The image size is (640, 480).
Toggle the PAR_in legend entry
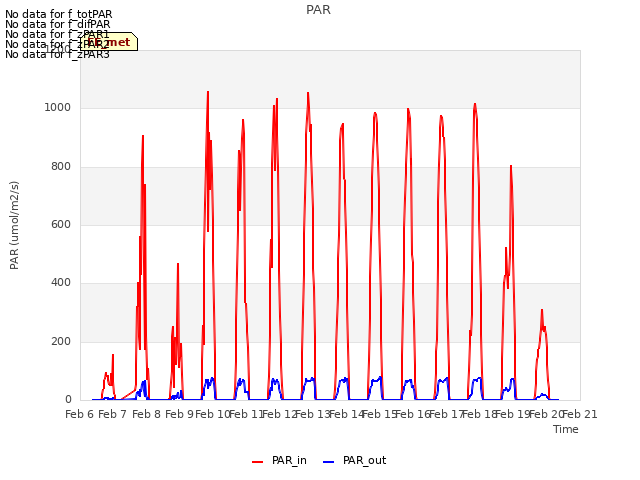279,460
